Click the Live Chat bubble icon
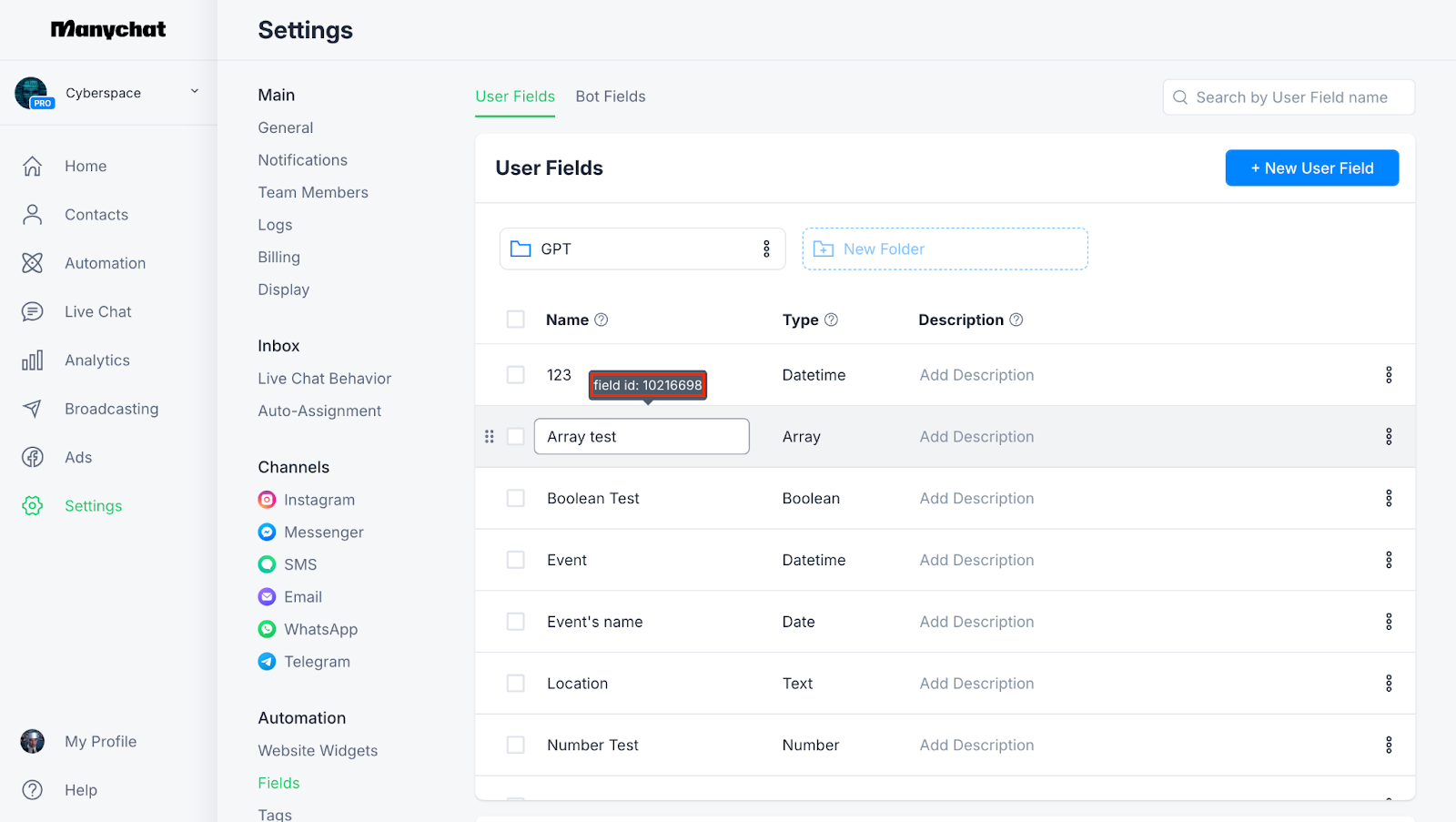This screenshot has width=1456, height=822. (x=33, y=312)
